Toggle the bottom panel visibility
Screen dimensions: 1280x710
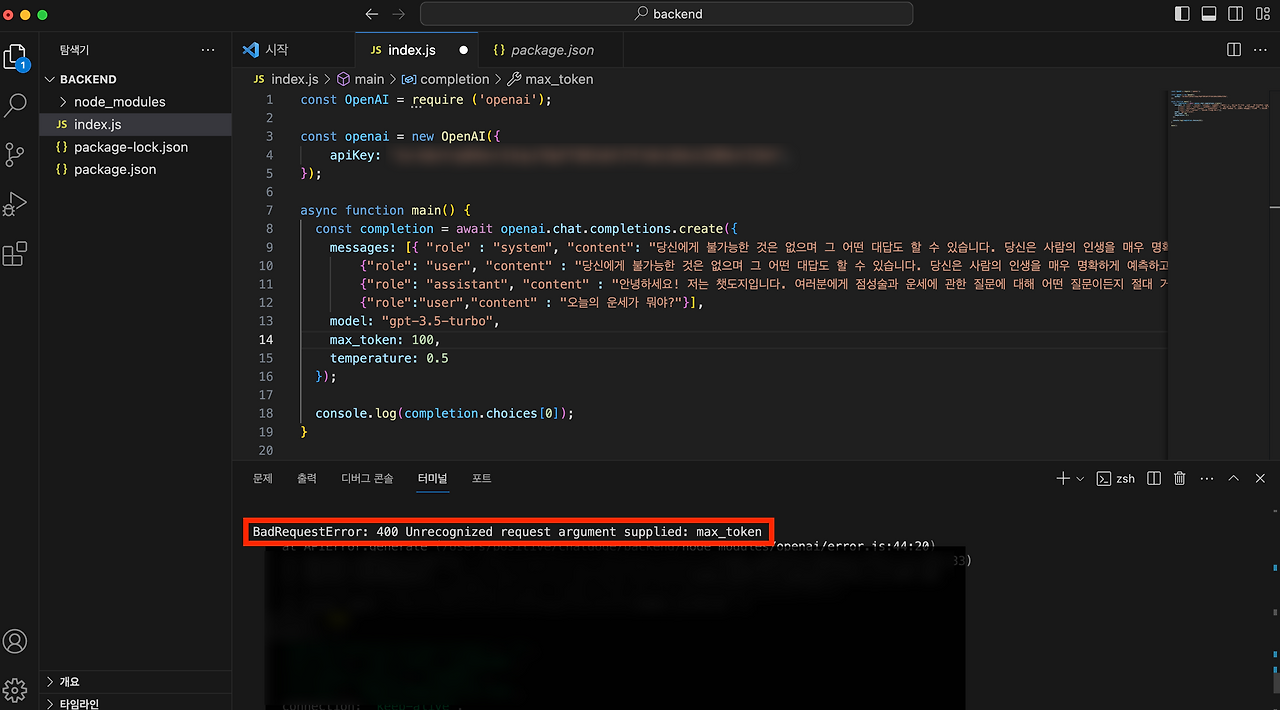1209,13
